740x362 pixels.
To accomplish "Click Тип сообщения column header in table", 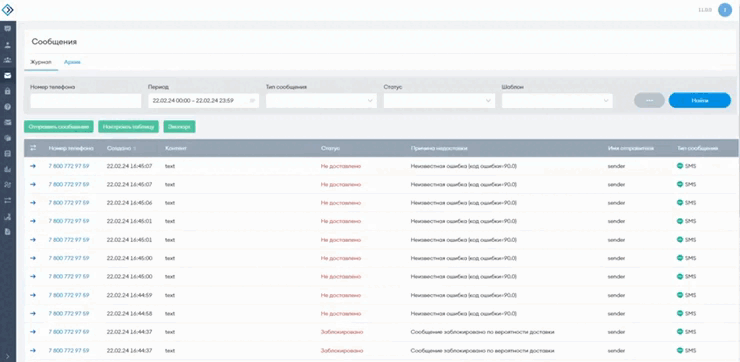I will pyautogui.click(x=698, y=148).
